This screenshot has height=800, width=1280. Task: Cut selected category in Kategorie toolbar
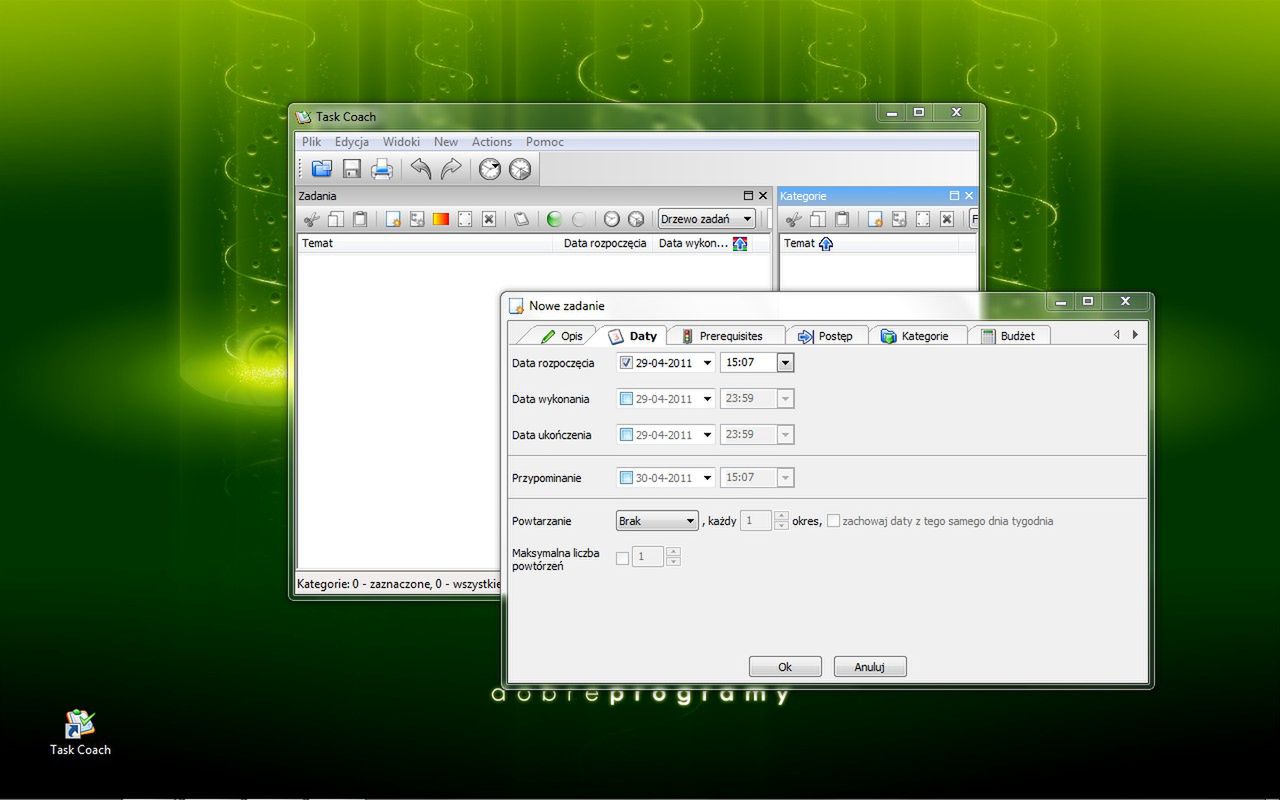794,219
